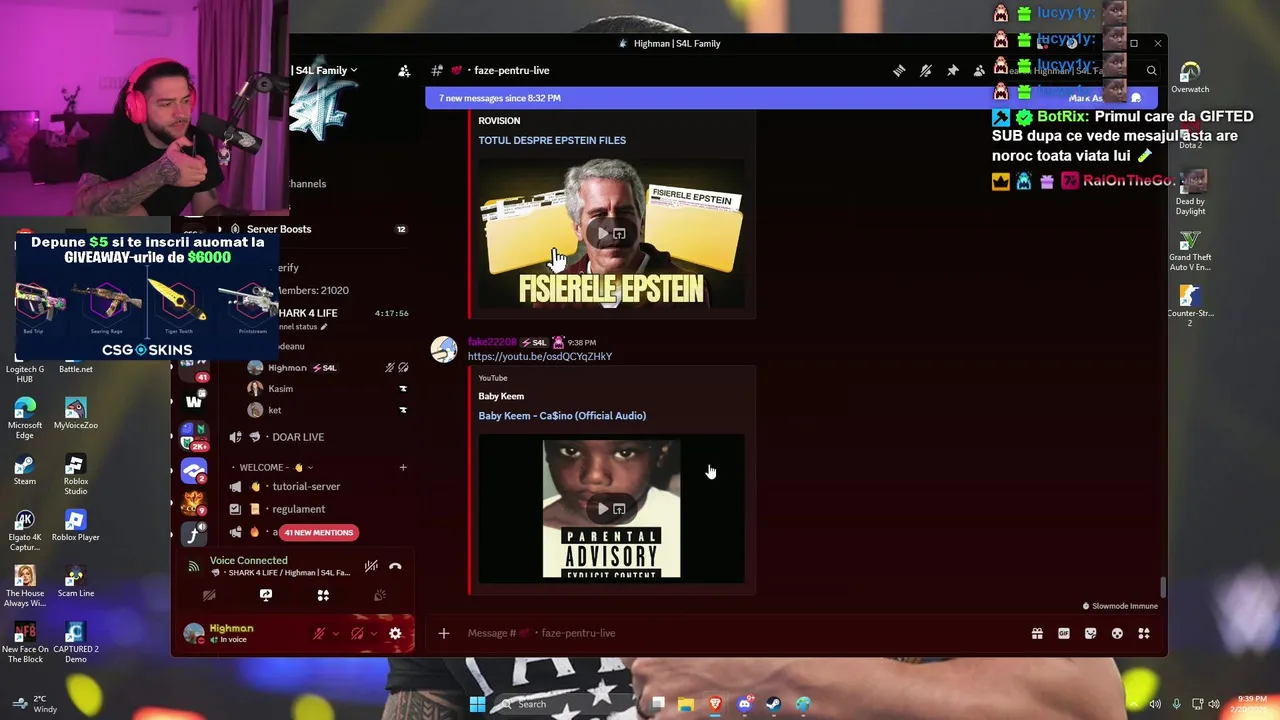
Task: Click the 41 NEW MENTIONS pill
Action: (x=319, y=533)
